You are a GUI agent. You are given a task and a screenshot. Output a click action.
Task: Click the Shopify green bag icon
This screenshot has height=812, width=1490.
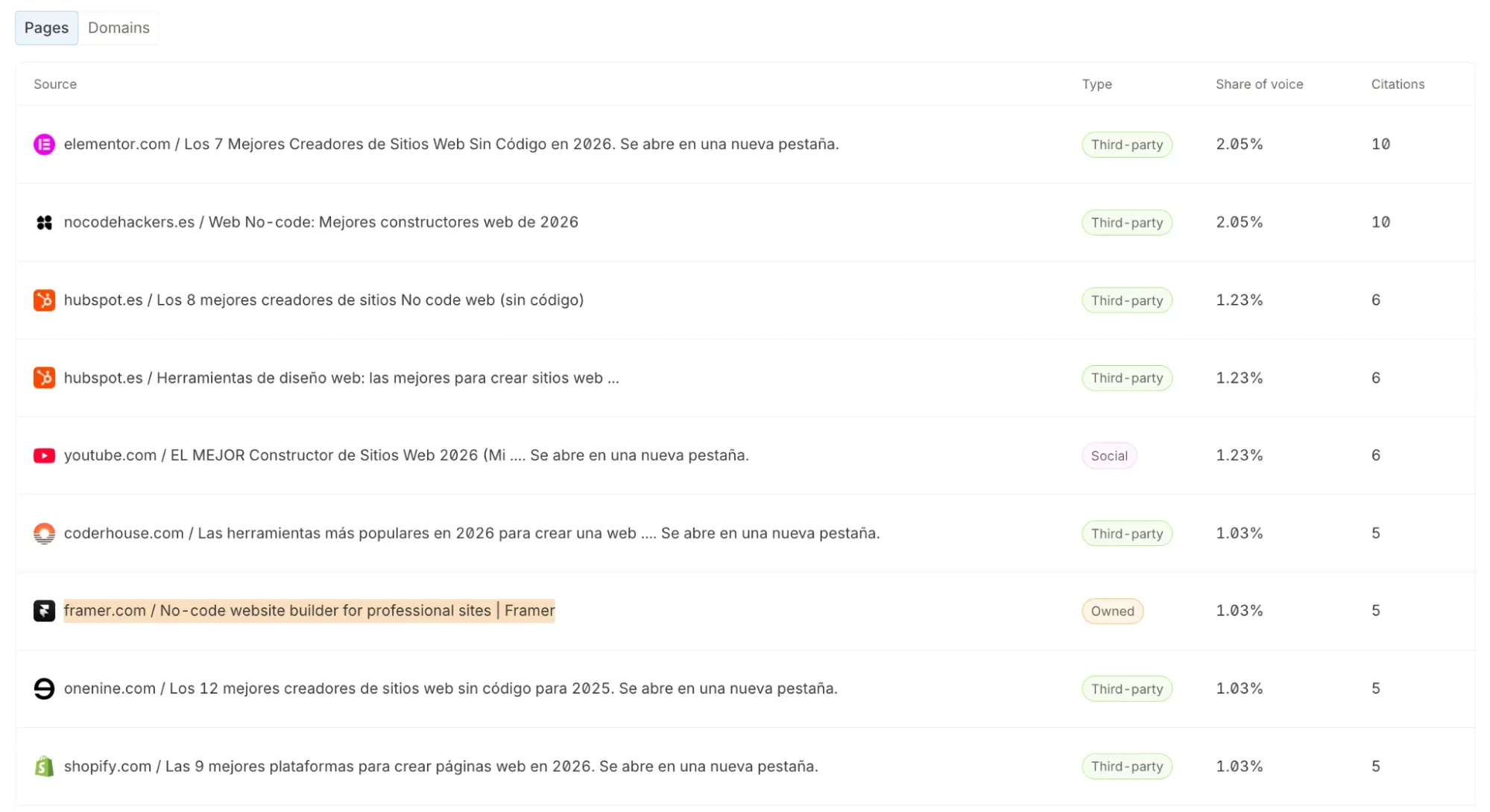pos(44,767)
